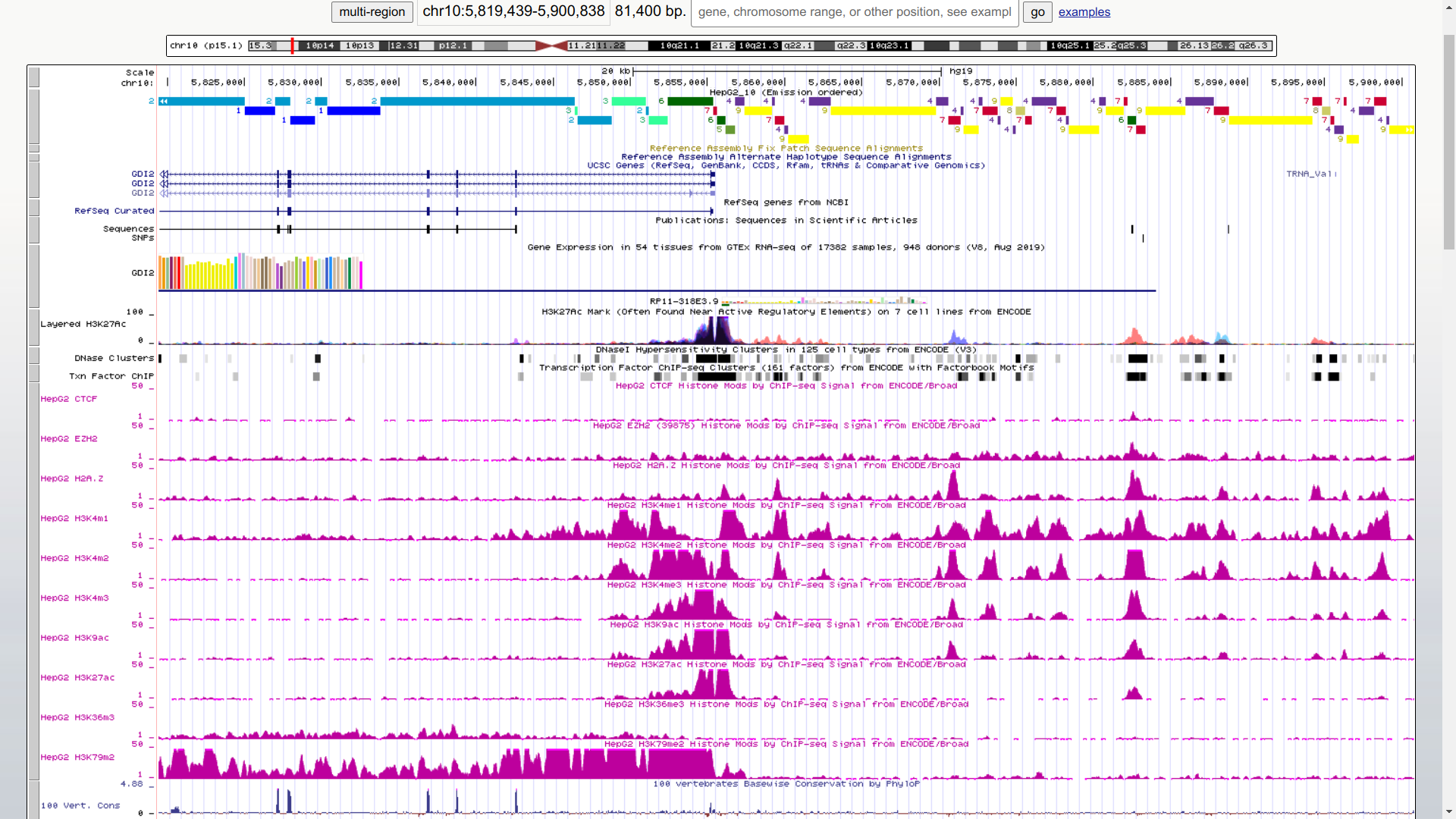Click the gray handle next to 100 Vert. Cons
Screen dimensions: 1456x819
(33, 802)
